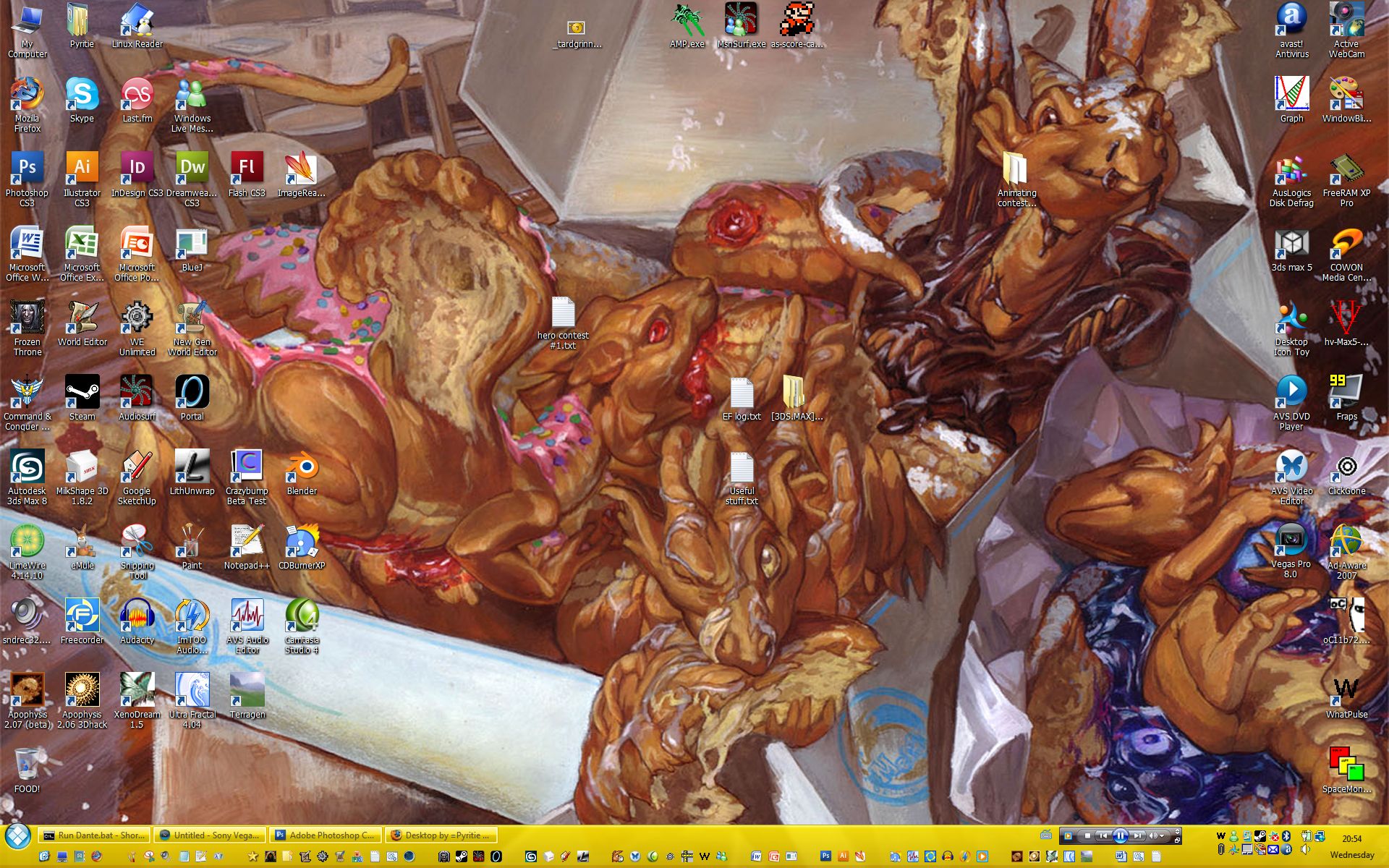Select the EF log.txt file

pyautogui.click(x=742, y=399)
